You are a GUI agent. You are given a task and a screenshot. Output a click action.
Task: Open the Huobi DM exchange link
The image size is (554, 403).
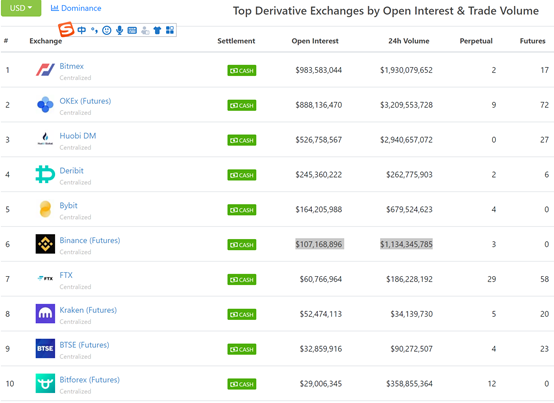(x=78, y=136)
